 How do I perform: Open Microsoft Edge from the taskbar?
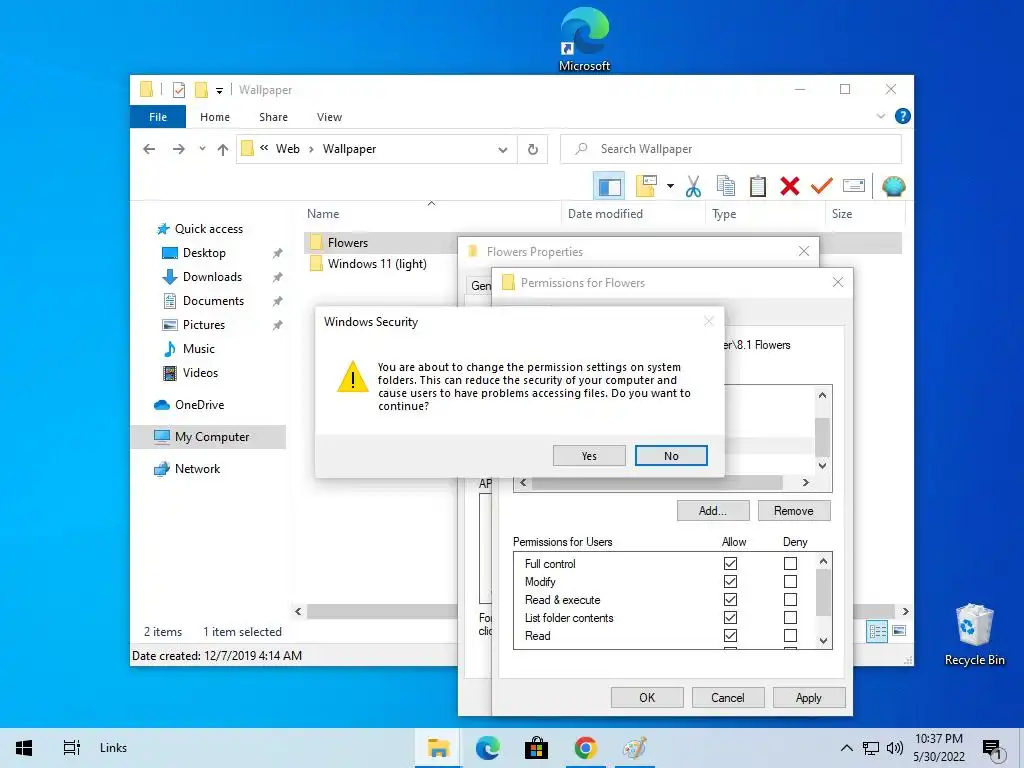487,748
